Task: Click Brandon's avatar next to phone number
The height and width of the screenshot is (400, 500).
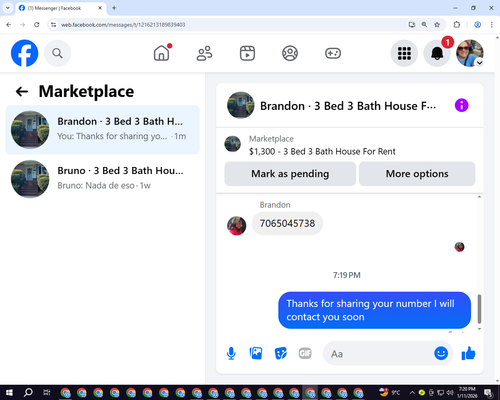Action: pyautogui.click(x=237, y=226)
